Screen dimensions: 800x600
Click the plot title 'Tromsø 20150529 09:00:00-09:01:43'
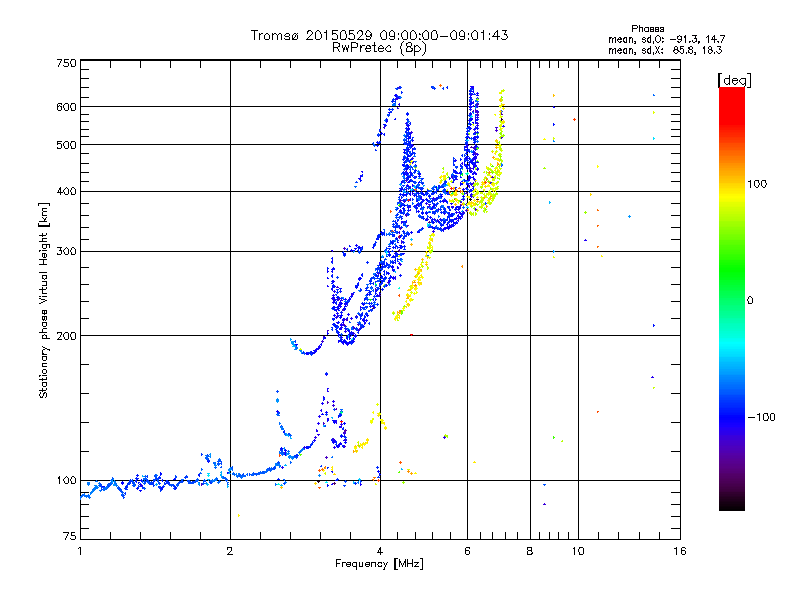coord(379,35)
